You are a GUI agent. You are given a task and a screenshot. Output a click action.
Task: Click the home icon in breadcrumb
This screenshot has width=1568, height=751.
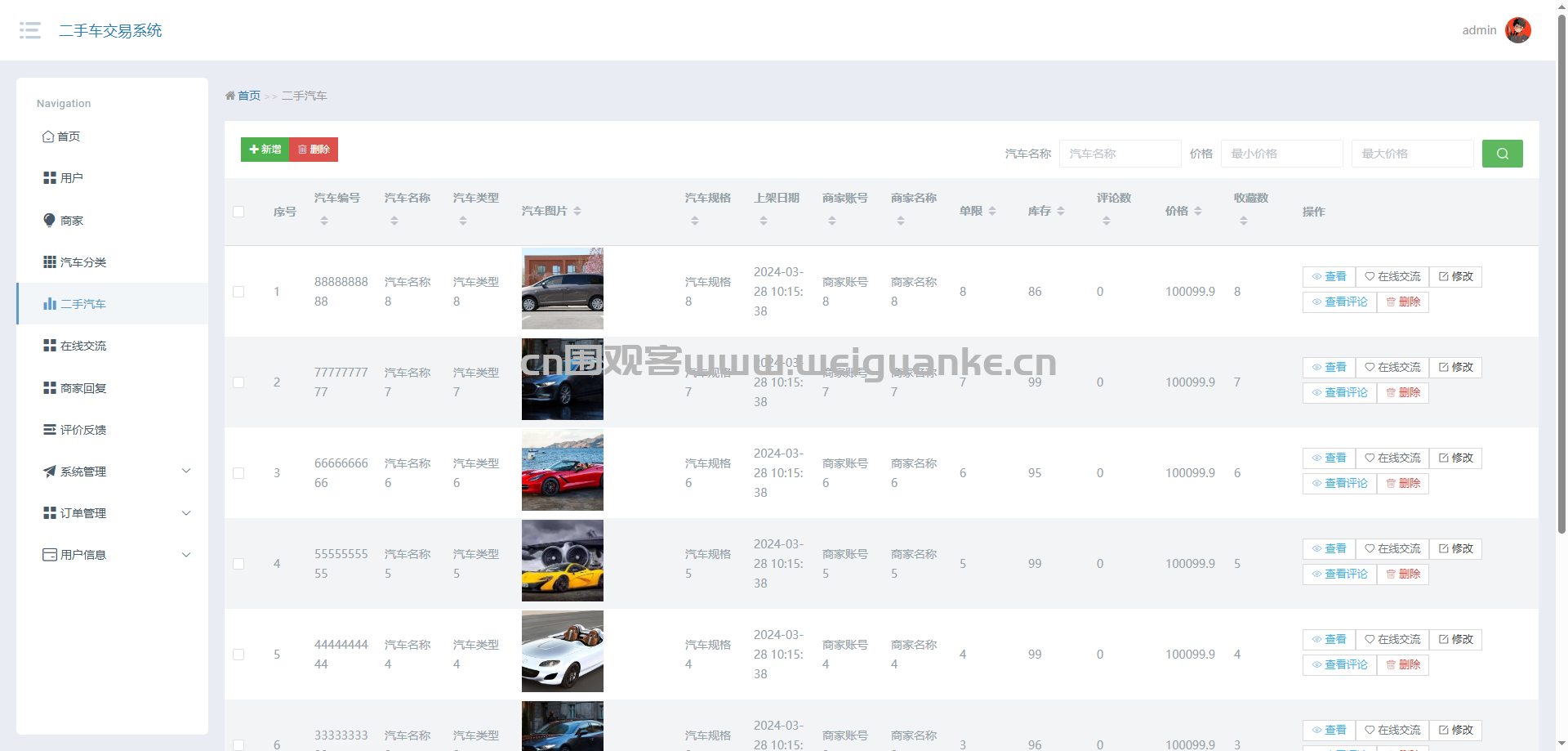tap(230, 96)
